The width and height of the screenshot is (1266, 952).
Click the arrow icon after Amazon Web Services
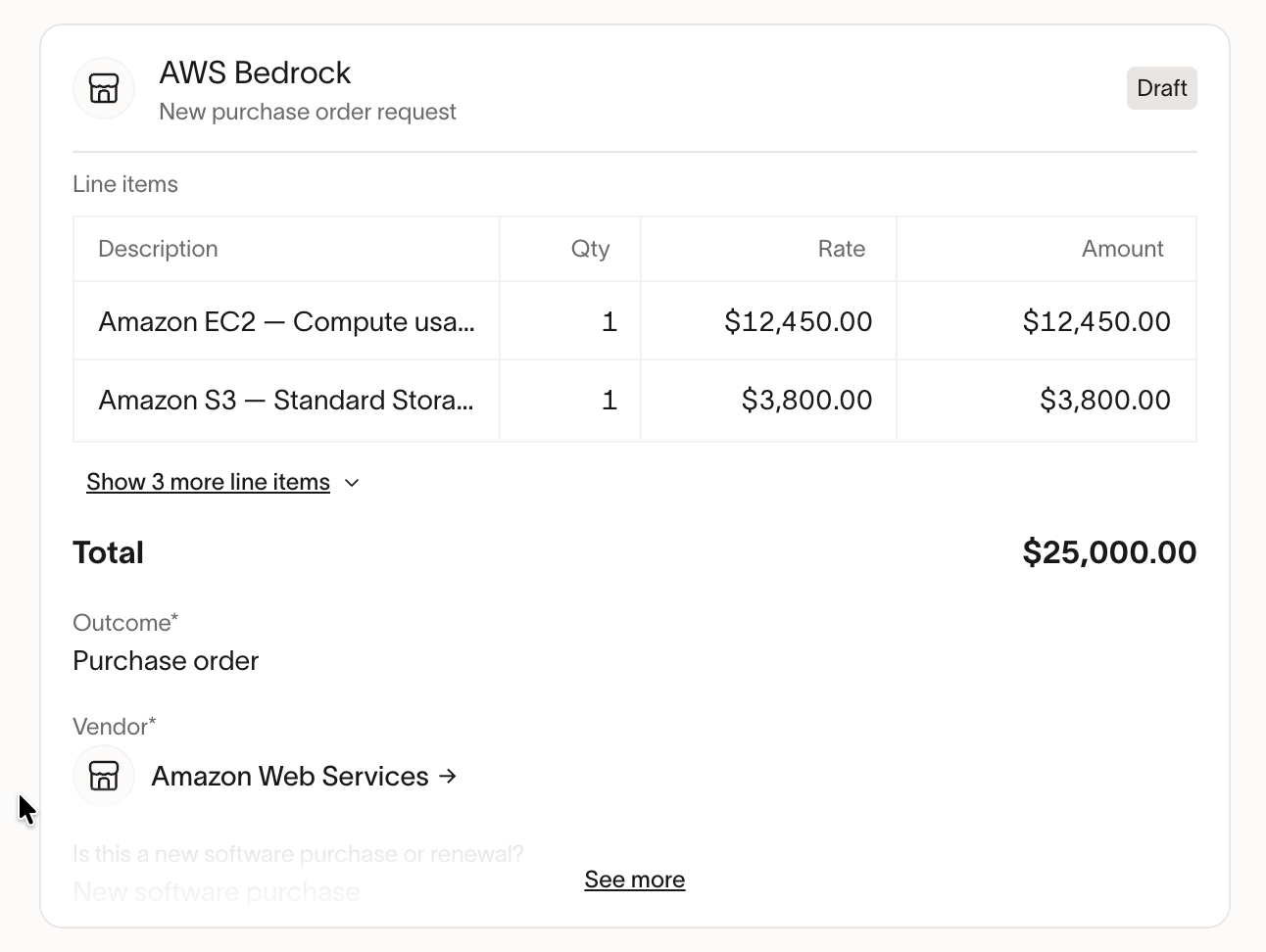[x=448, y=776]
